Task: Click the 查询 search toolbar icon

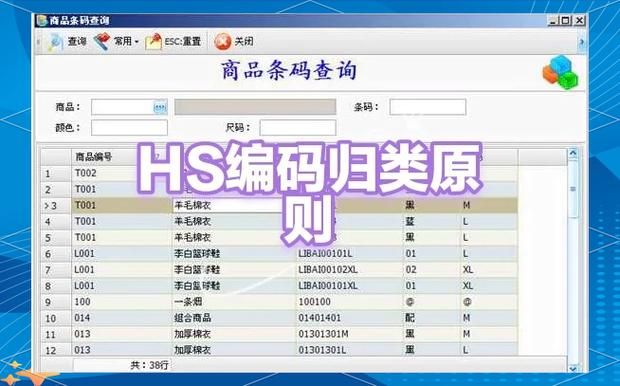Action: click(56, 42)
